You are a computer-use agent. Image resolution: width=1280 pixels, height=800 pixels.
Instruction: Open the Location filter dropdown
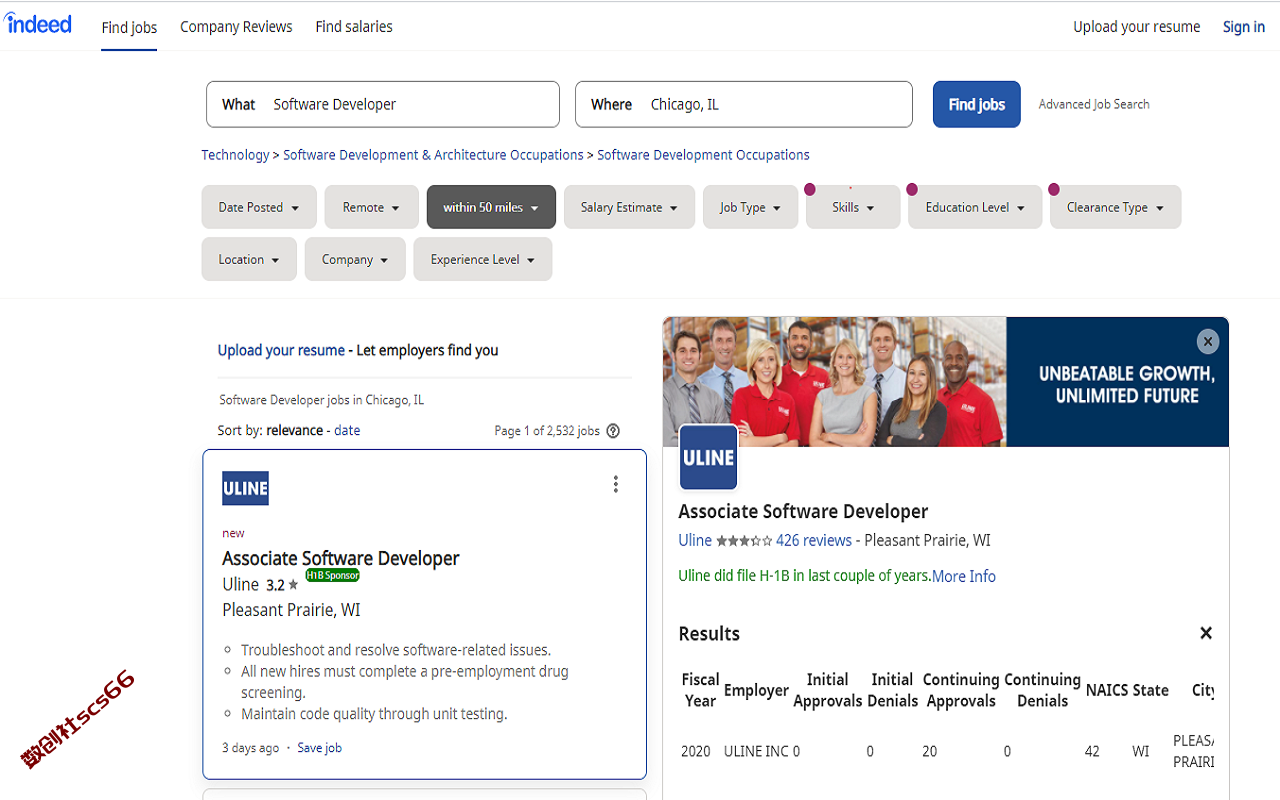coord(249,259)
